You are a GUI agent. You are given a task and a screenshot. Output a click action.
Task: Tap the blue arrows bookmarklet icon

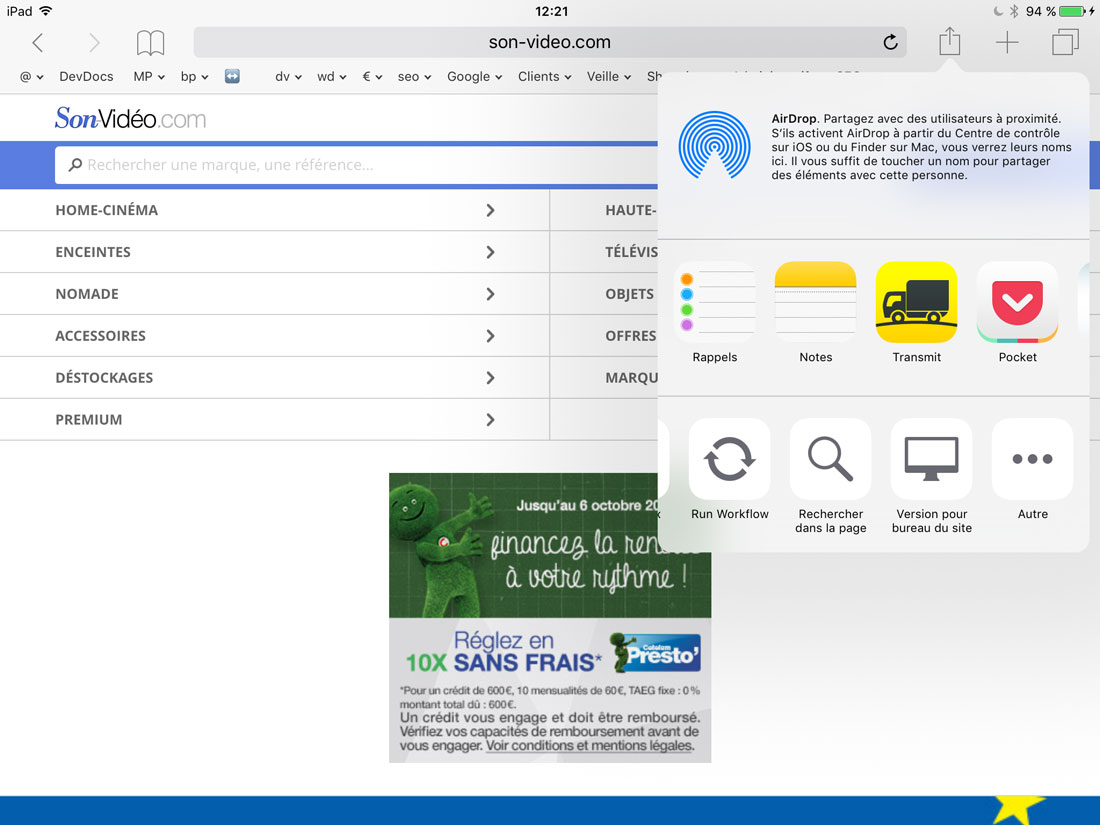[232, 76]
